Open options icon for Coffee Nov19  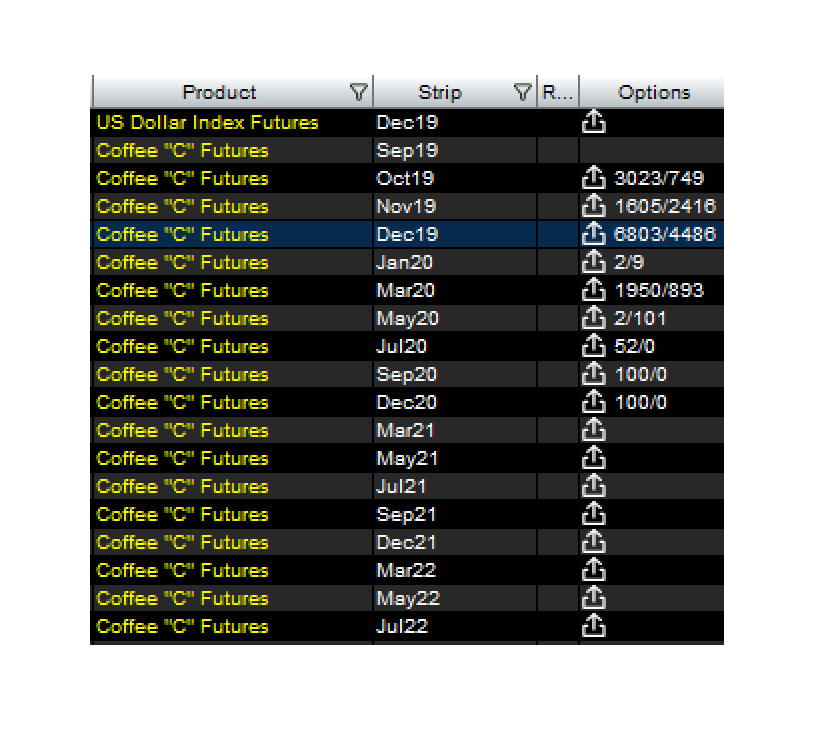pos(594,207)
